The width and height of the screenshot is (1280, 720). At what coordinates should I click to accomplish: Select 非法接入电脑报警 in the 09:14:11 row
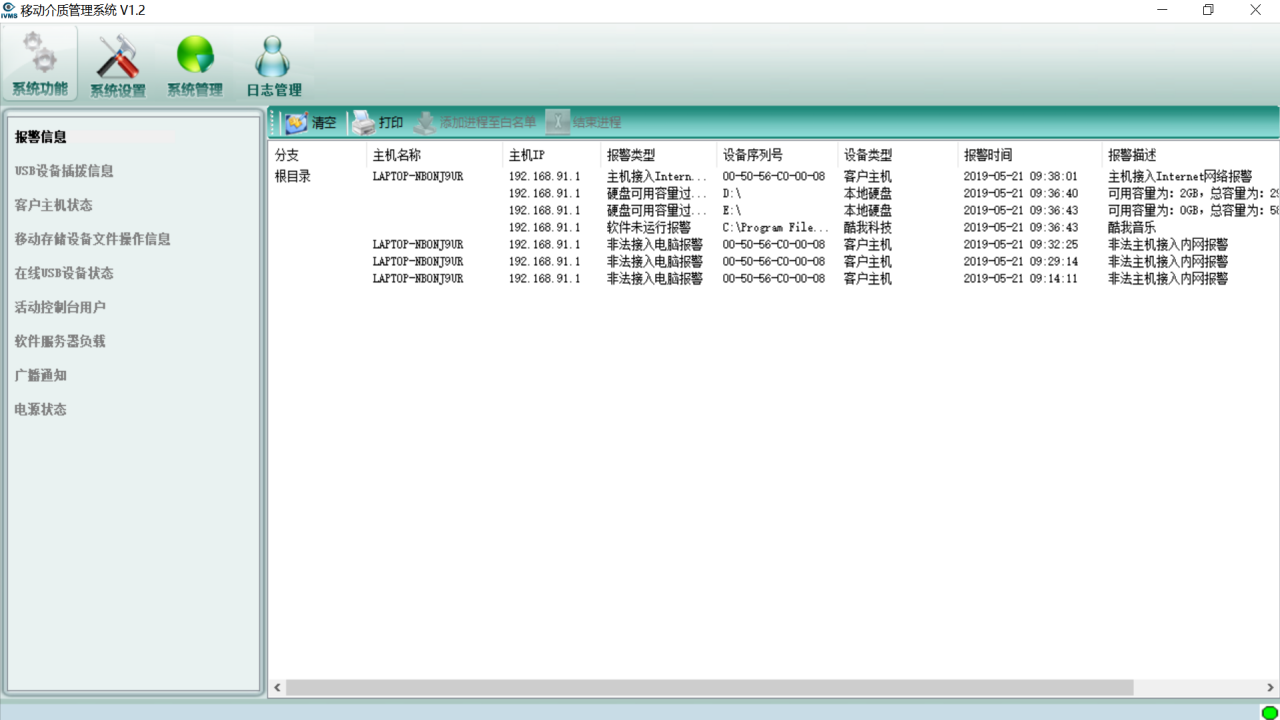coord(655,278)
